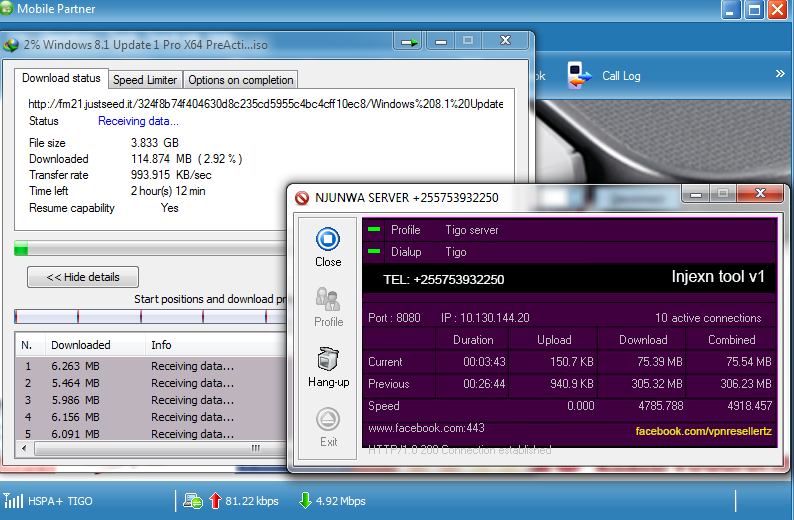The width and height of the screenshot is (794, 520).
Task: Open the Options on completion tab
Action: pos(240,80)
